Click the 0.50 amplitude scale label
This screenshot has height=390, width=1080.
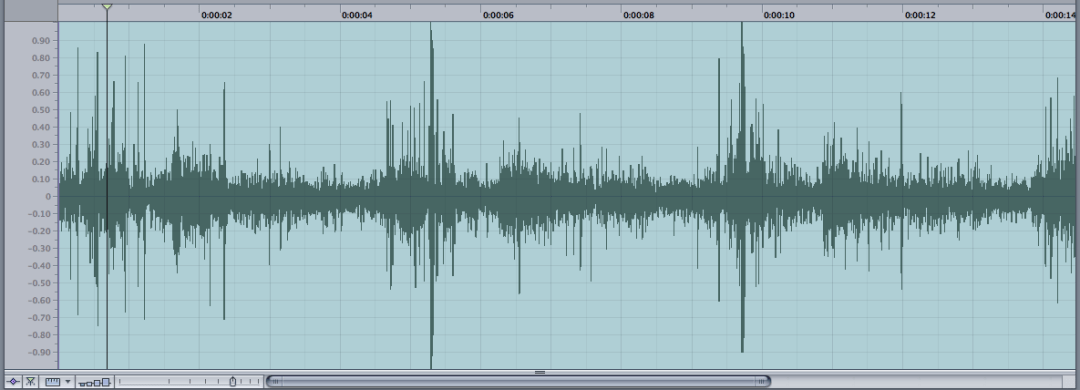41,110
